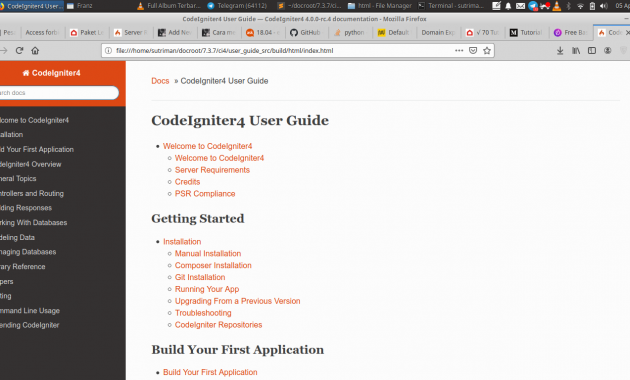630x380 pixels.
Task: Switch to the python browser tab
Action: [x=349, y=33]
